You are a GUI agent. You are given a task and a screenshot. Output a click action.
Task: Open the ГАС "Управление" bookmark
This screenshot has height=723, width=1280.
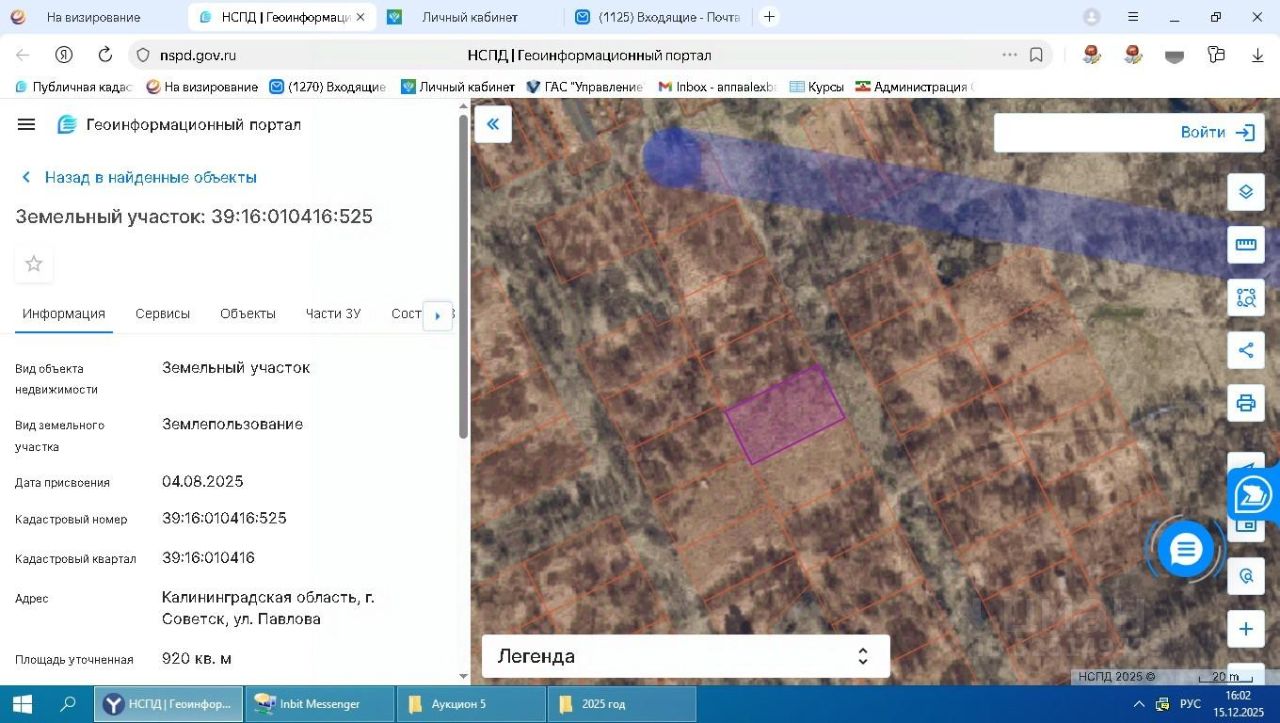[584, 87]
